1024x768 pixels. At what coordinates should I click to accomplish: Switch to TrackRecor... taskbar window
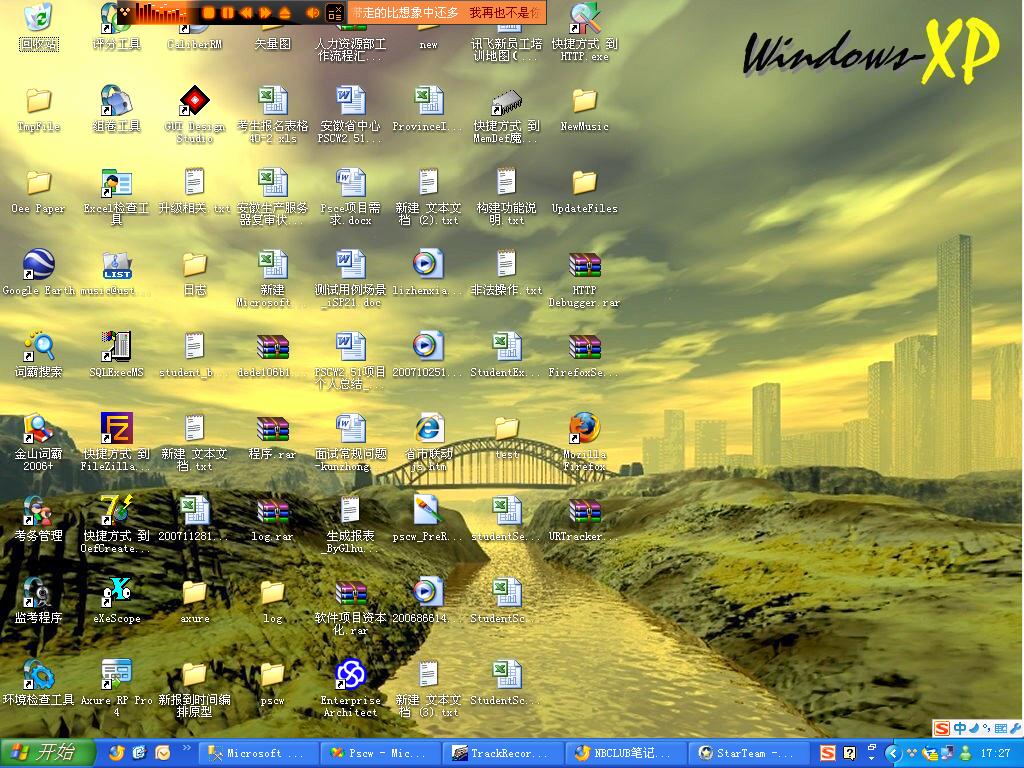(503, 753)
